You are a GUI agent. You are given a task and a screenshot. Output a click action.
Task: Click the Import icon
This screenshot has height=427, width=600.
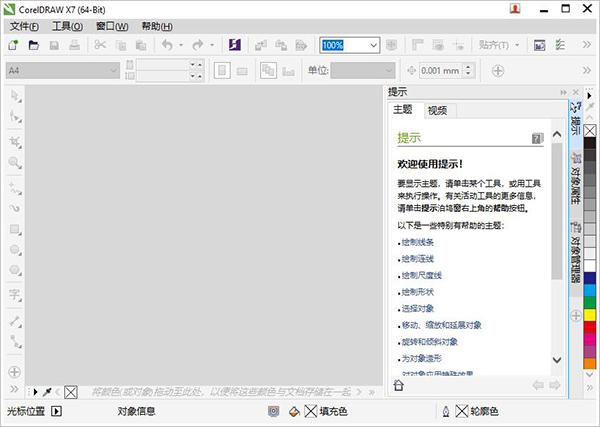[261, 45]
